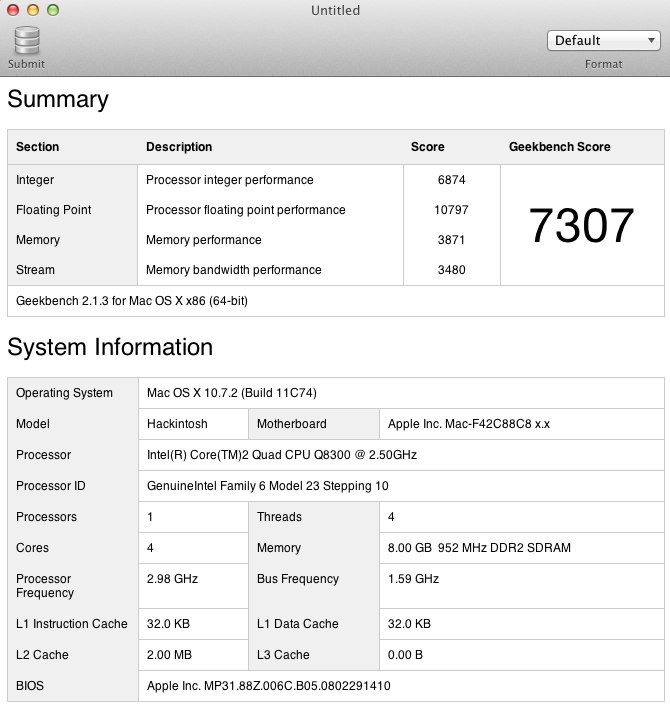The width and height of the screenshot is (670, 708).
Task: Click the 1.59 GHz bus frequency value
Action: coord(413,579)
